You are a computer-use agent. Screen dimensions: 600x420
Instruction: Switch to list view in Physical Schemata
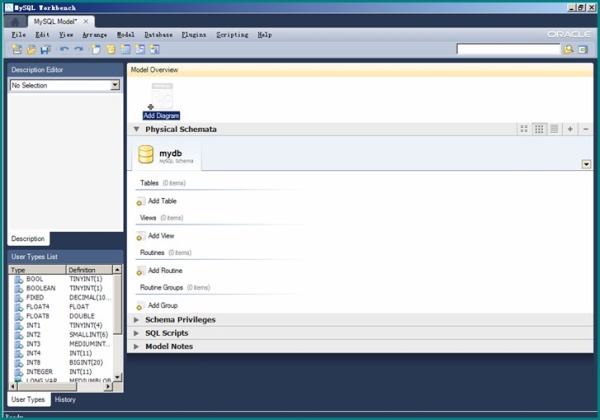click(554, 129)
